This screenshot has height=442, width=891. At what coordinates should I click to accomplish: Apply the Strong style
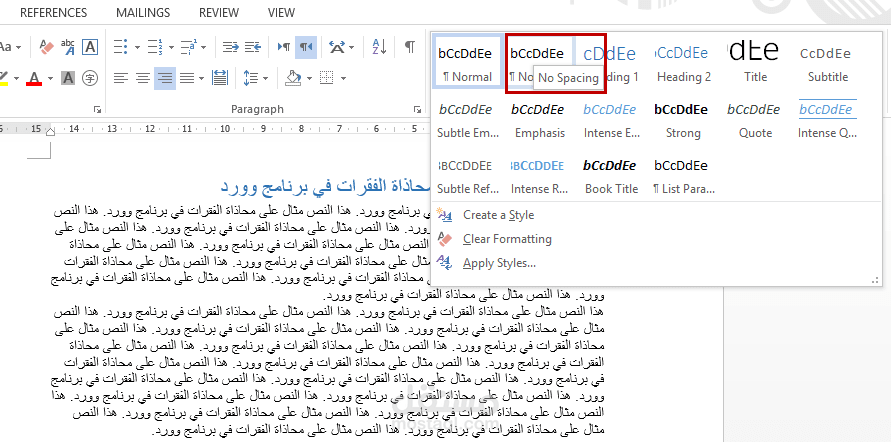tap(682, 119)
